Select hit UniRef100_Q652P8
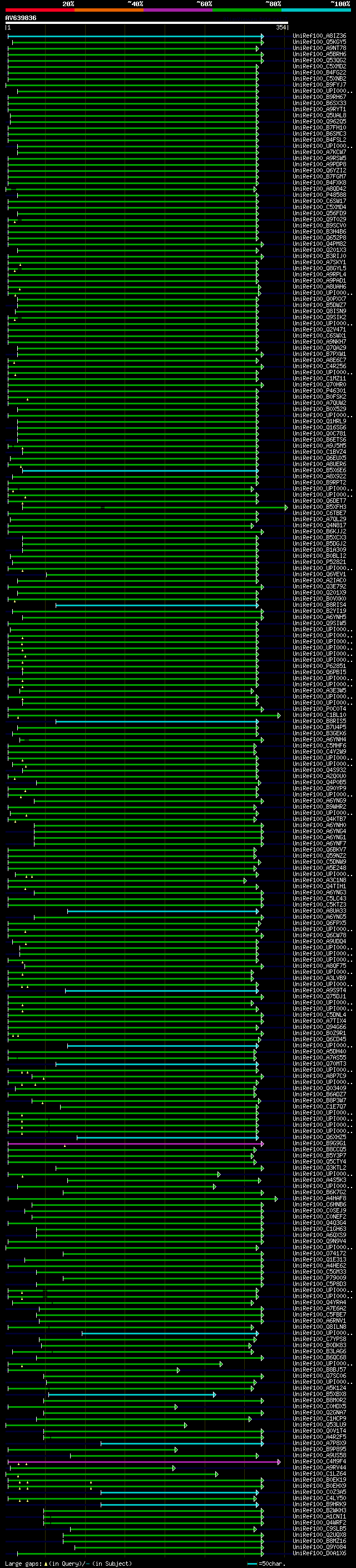The width and height of the screenshot is (356, 1568). [x=319, y=238]
